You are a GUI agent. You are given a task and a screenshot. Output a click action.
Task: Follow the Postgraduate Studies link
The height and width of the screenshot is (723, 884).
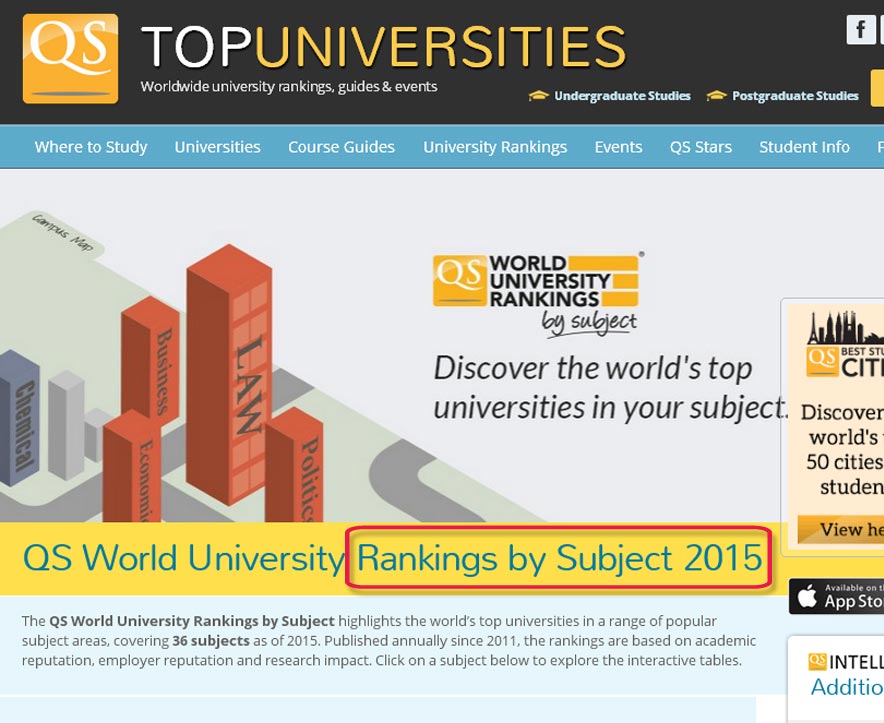pos(795,96)
